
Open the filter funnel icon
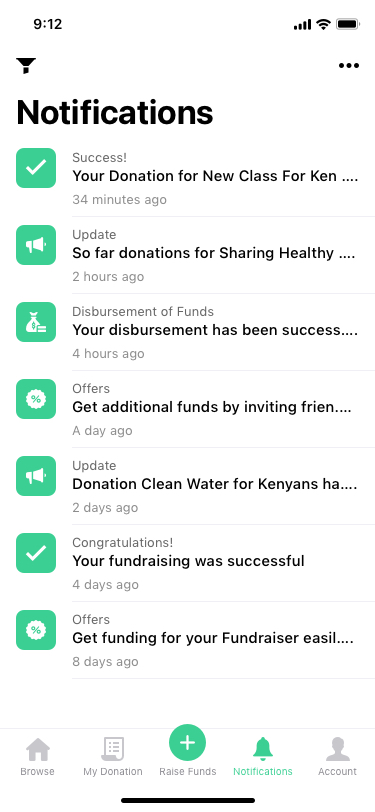26,66
